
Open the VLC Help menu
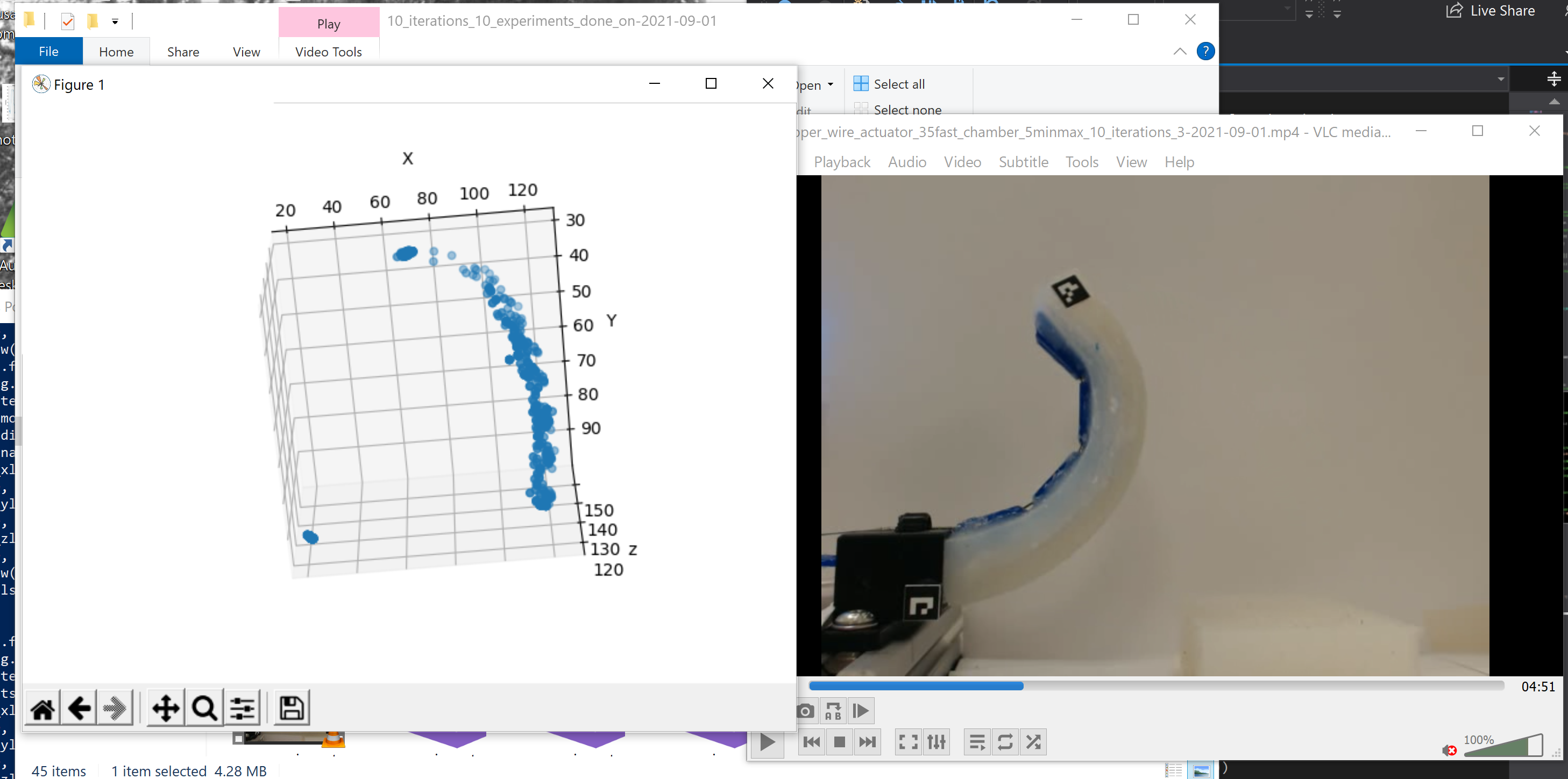1179,162
